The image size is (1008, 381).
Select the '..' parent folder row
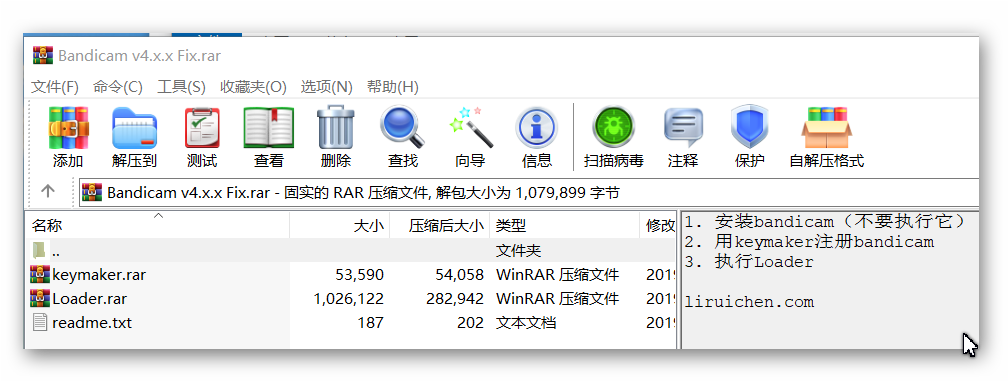[x=350, y=251]
